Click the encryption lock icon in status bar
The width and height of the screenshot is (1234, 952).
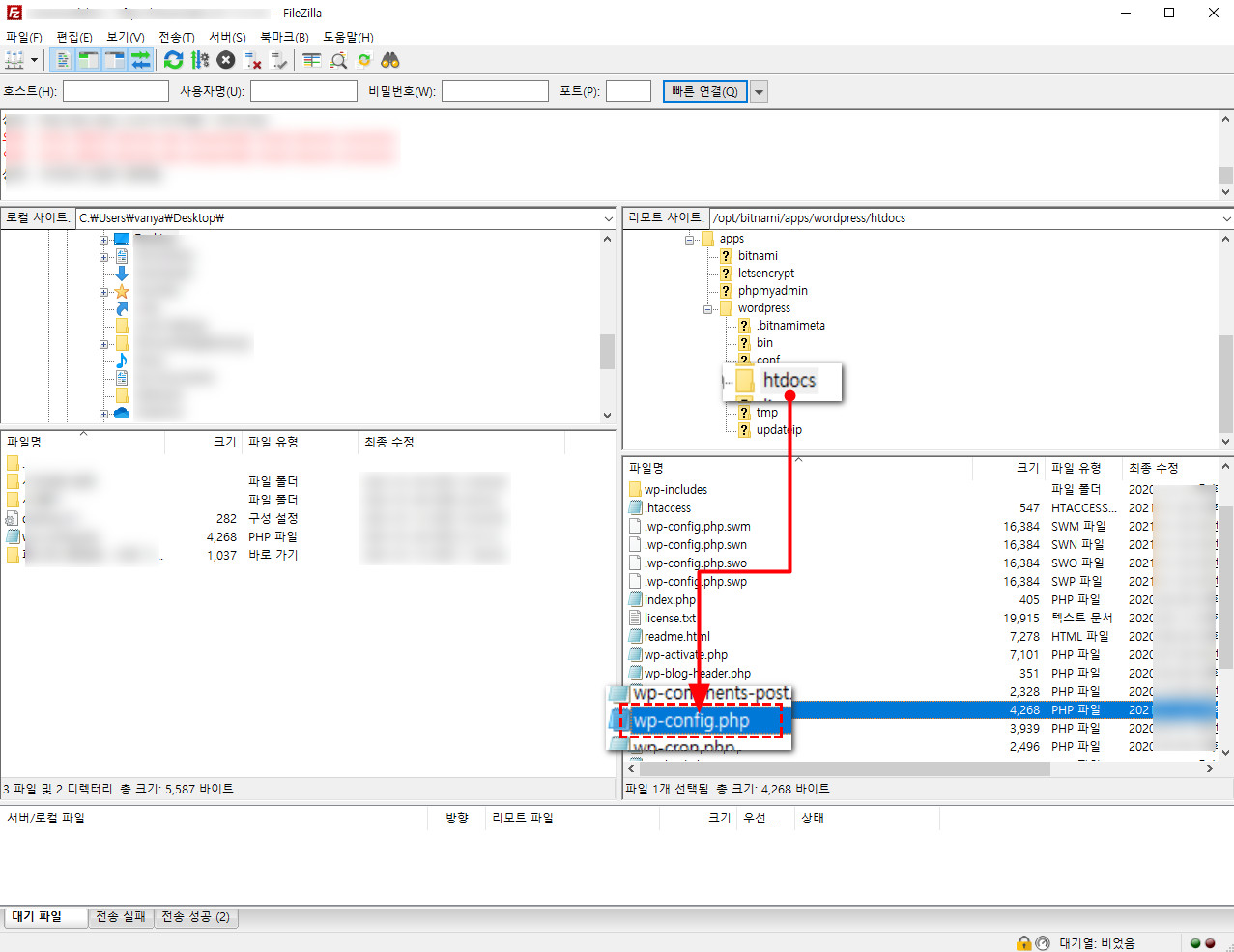(x=1023, y=943)
